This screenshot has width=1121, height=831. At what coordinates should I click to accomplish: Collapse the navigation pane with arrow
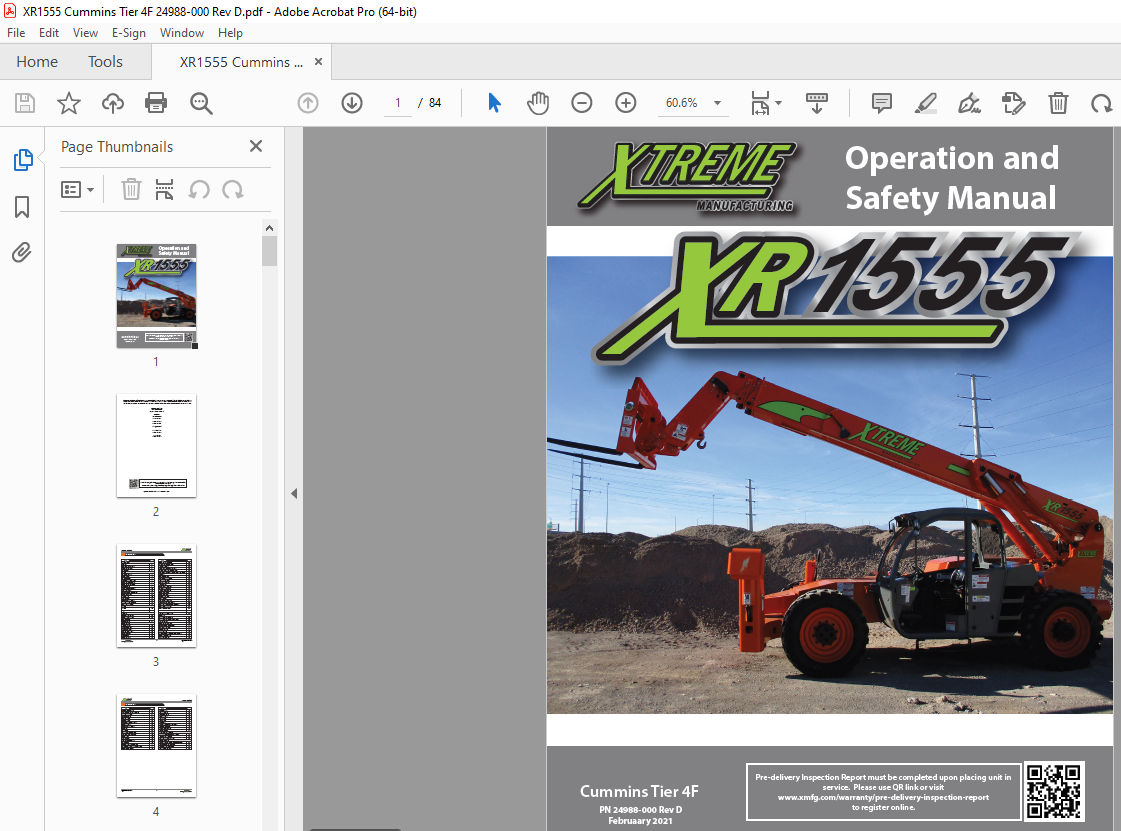(294, 493)
